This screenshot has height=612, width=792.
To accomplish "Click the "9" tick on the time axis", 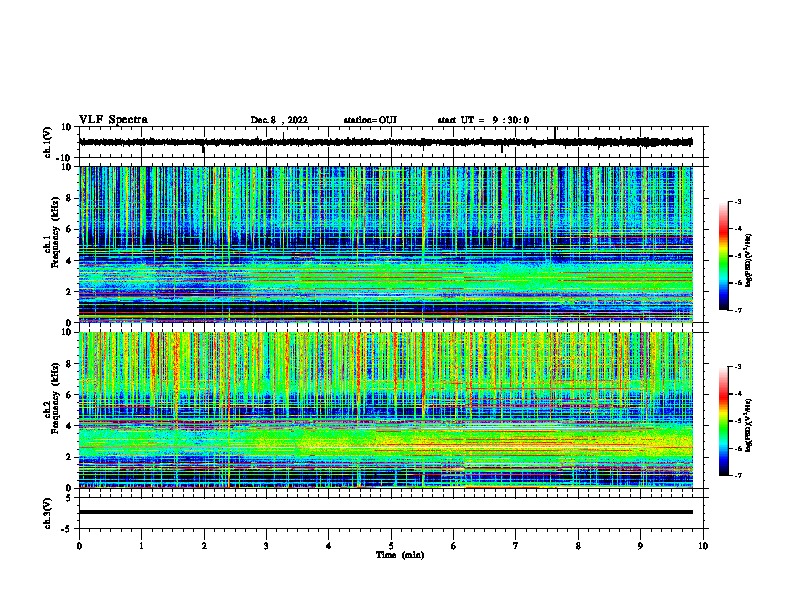I will tap(640, 546).
